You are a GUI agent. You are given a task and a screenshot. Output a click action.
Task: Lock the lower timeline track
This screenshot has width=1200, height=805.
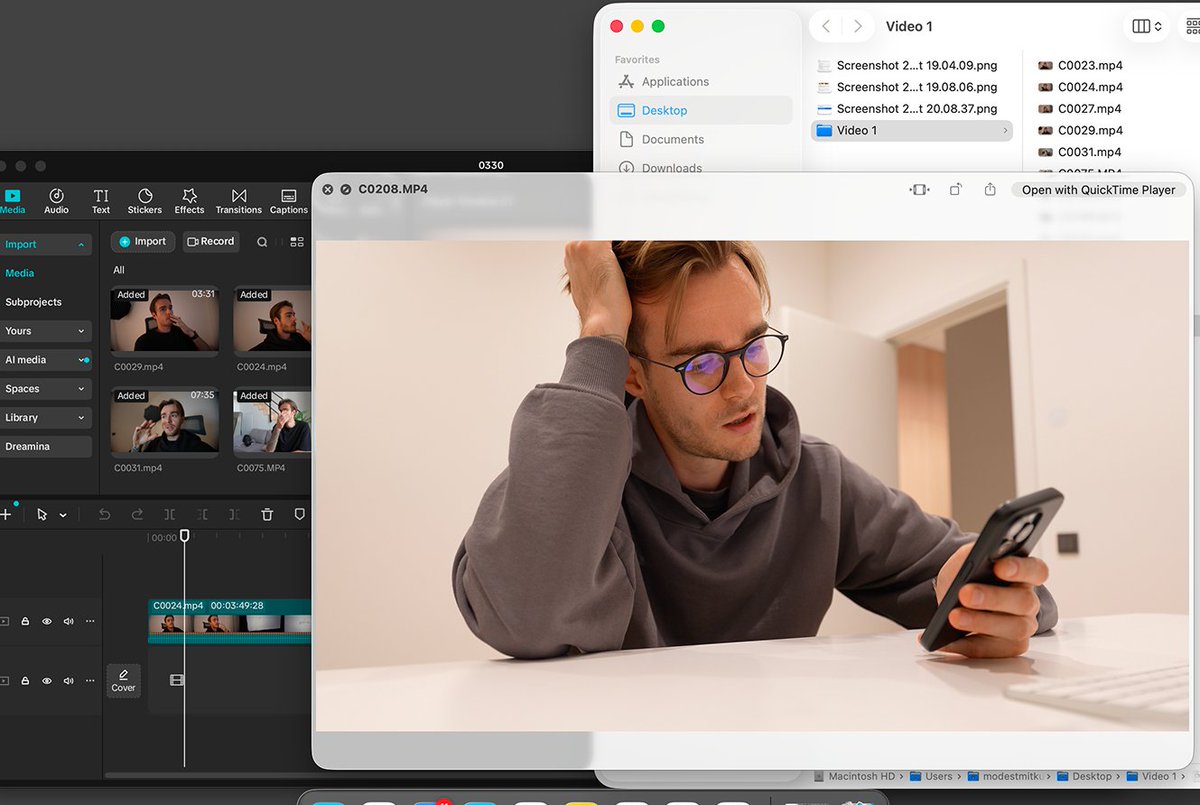tap(25, 681)
